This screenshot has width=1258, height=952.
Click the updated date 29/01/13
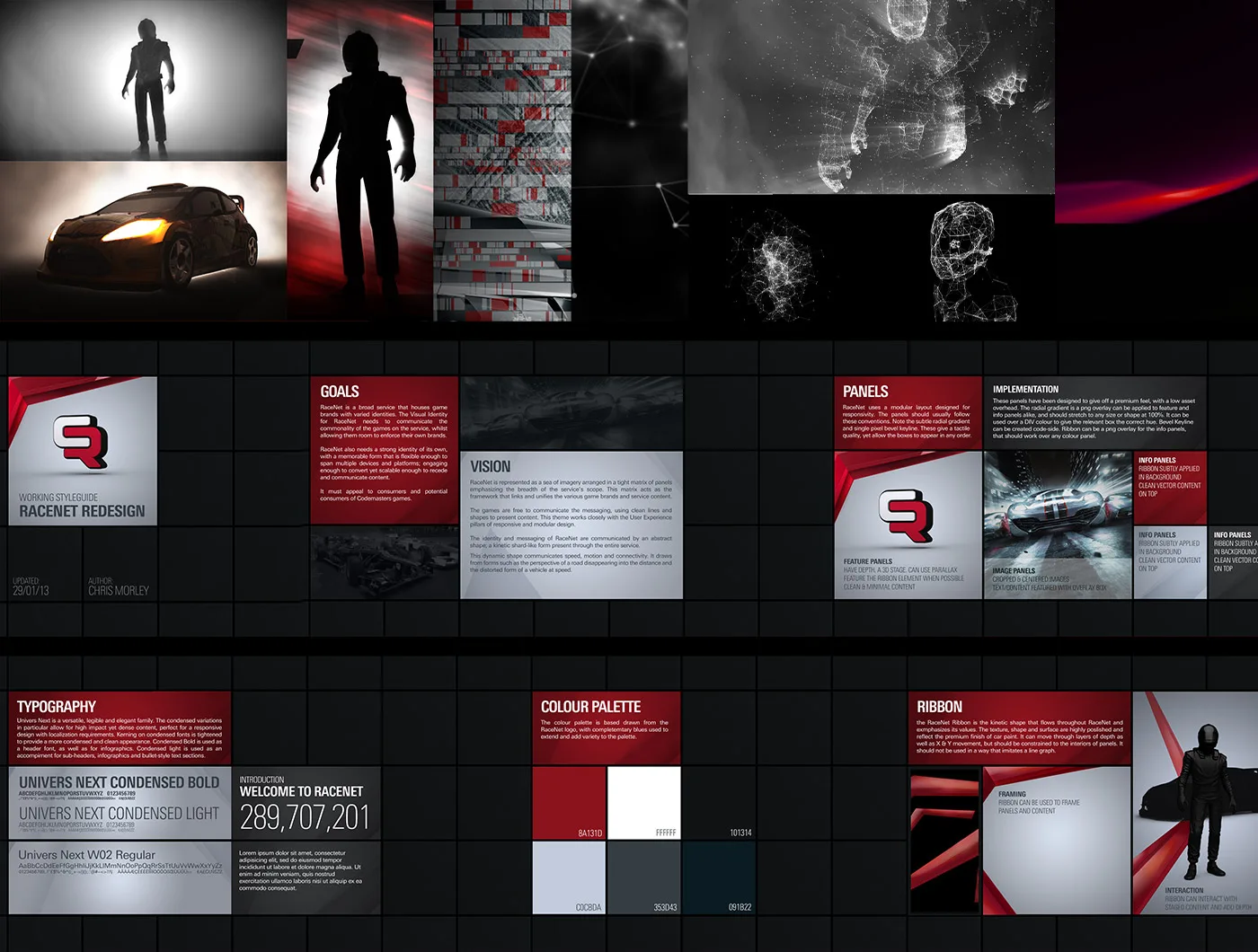click(x=31, y=591)
